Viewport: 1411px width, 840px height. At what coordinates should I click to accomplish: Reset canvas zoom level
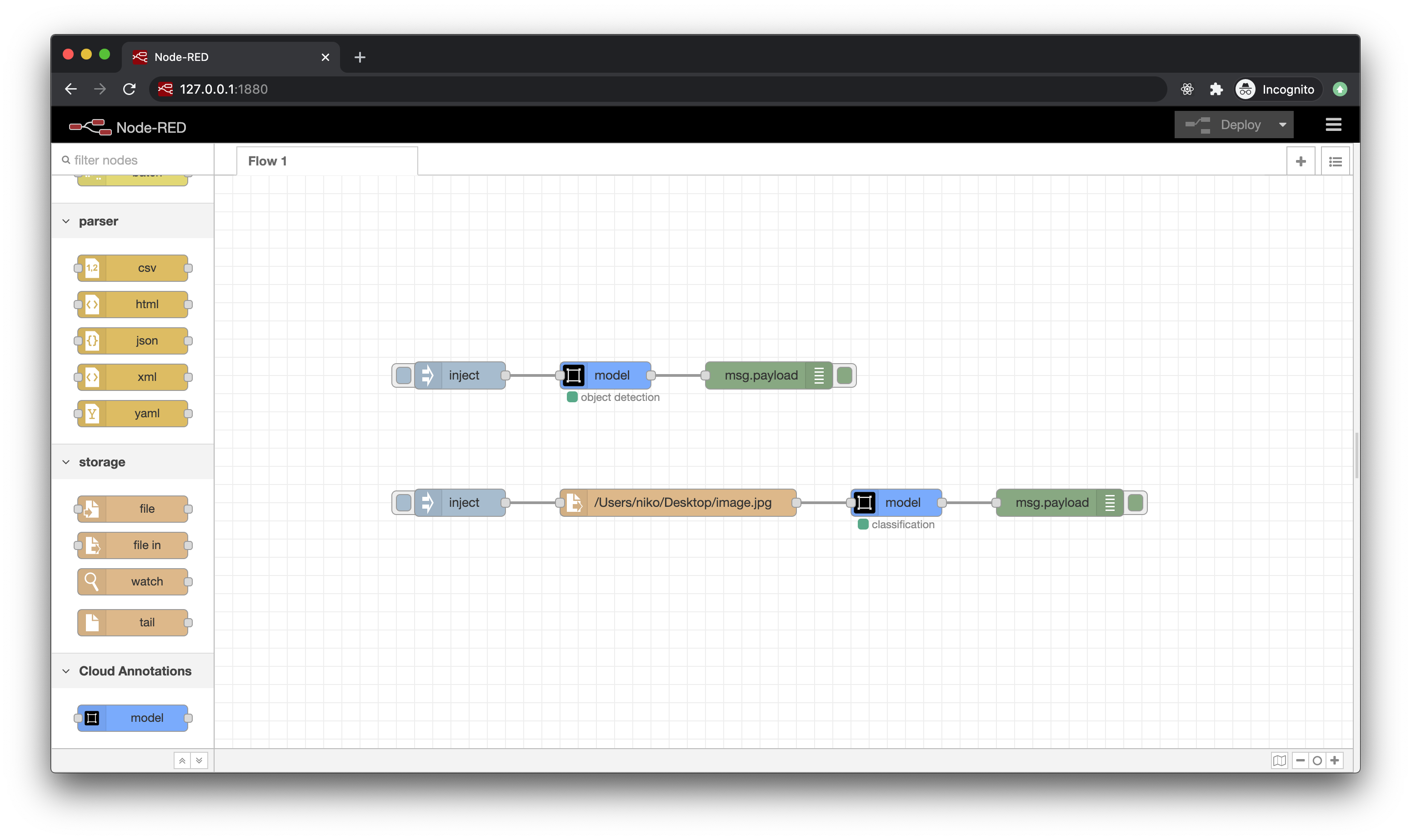[x=1317, y=760]
